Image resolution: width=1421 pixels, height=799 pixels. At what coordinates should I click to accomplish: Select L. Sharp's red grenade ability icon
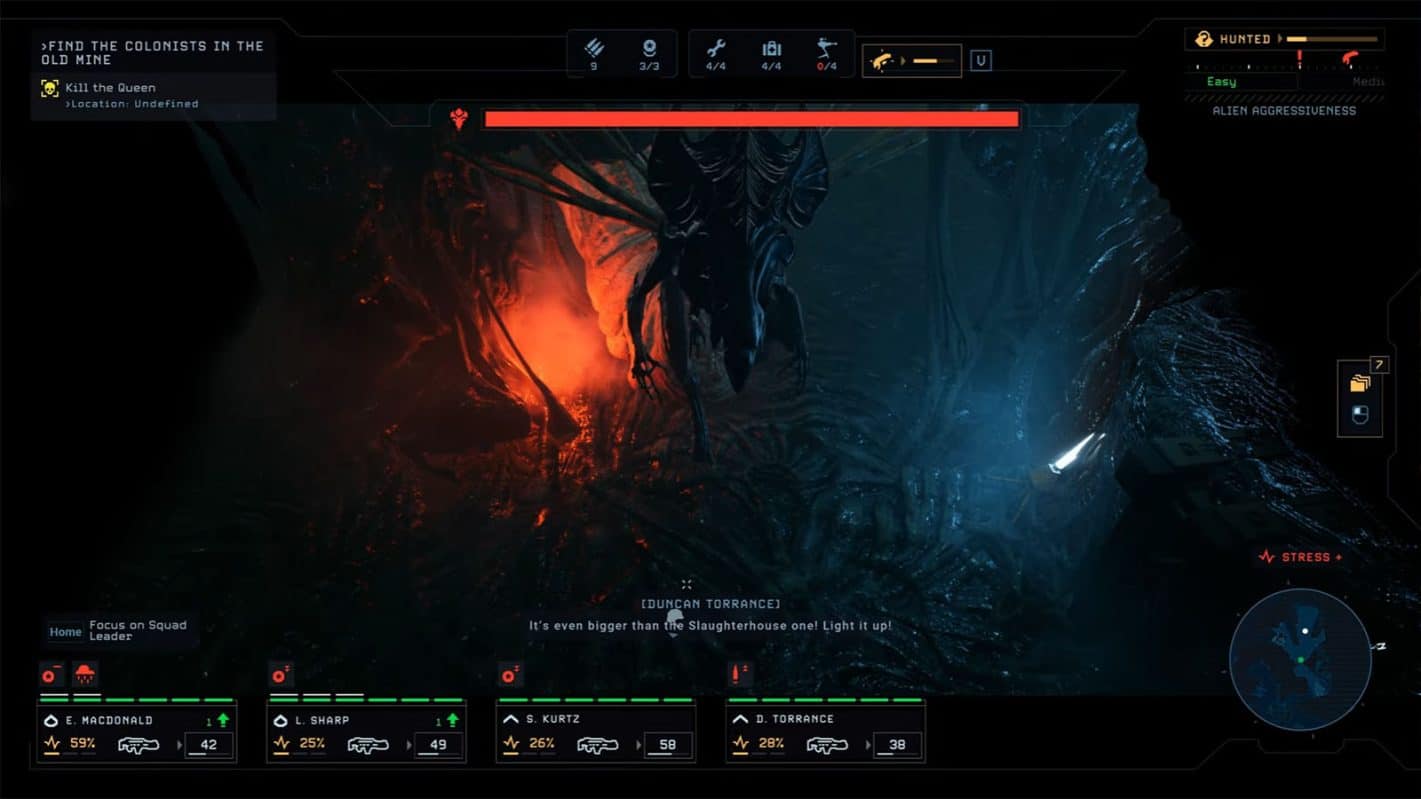(281, 674)
